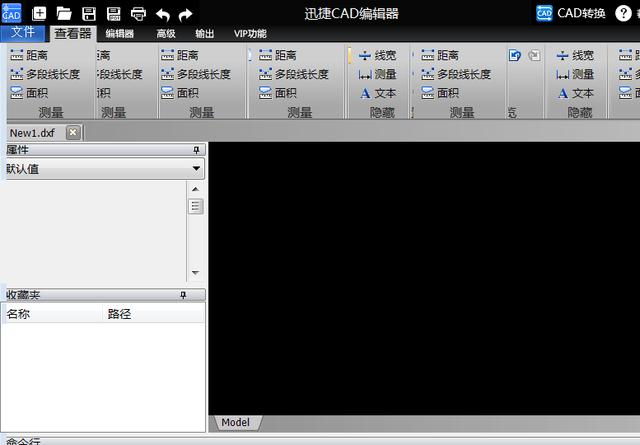Redo the last undone action

186,15
